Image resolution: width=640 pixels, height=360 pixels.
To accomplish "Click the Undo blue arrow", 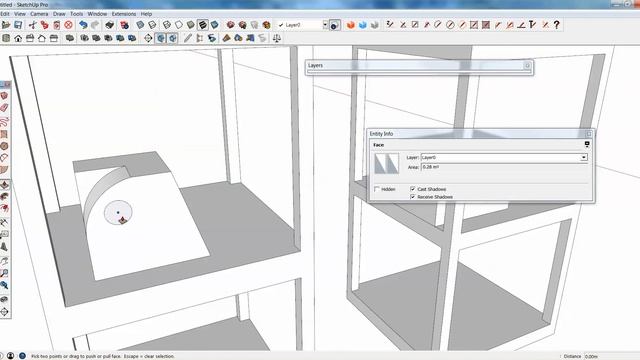I will (83, 25).
